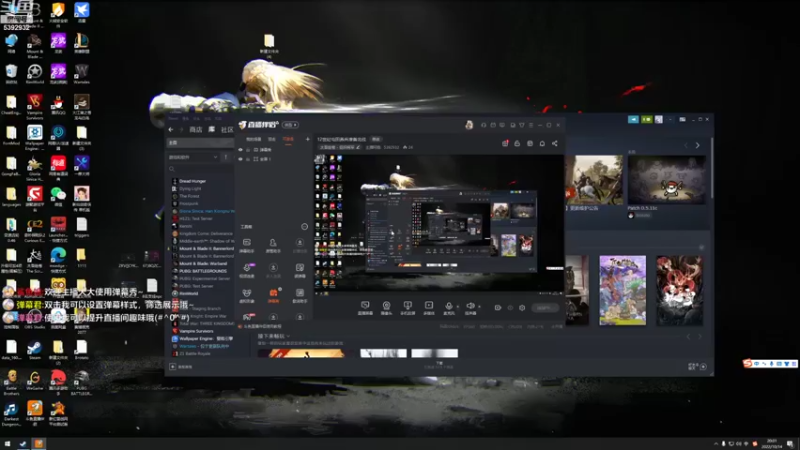Open the 库 library tab in Steam
Viewport: 800px width, 450px height.
point(212,130)
